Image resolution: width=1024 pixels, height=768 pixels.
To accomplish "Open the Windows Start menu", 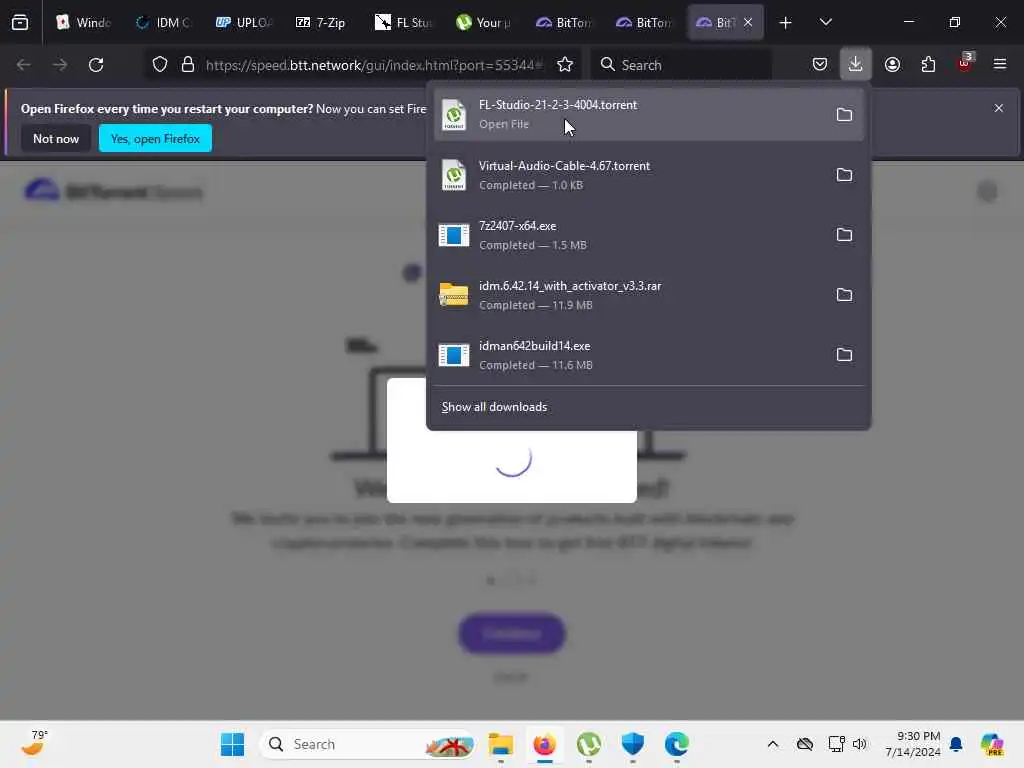I will coord(232,744).
